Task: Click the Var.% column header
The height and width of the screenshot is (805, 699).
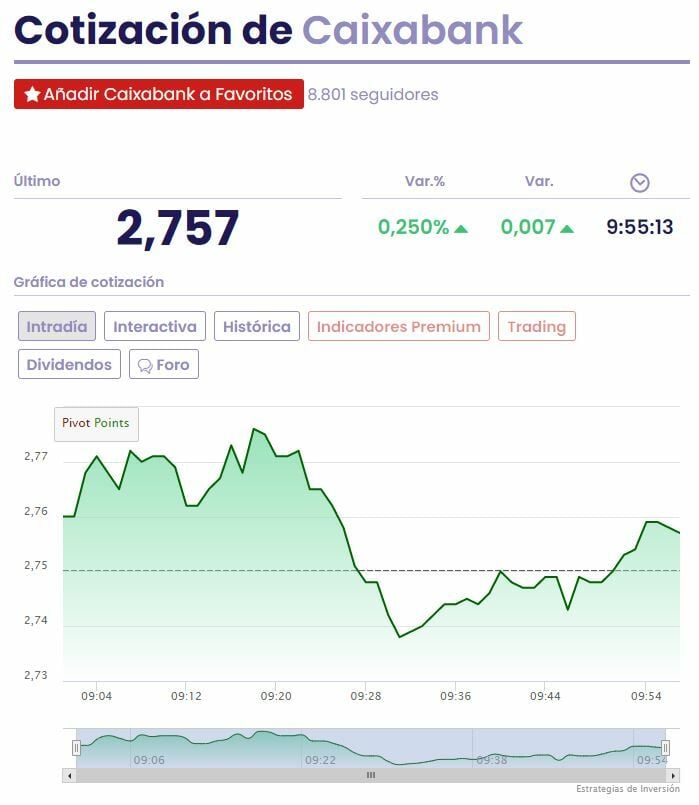Action: [425, 181]
